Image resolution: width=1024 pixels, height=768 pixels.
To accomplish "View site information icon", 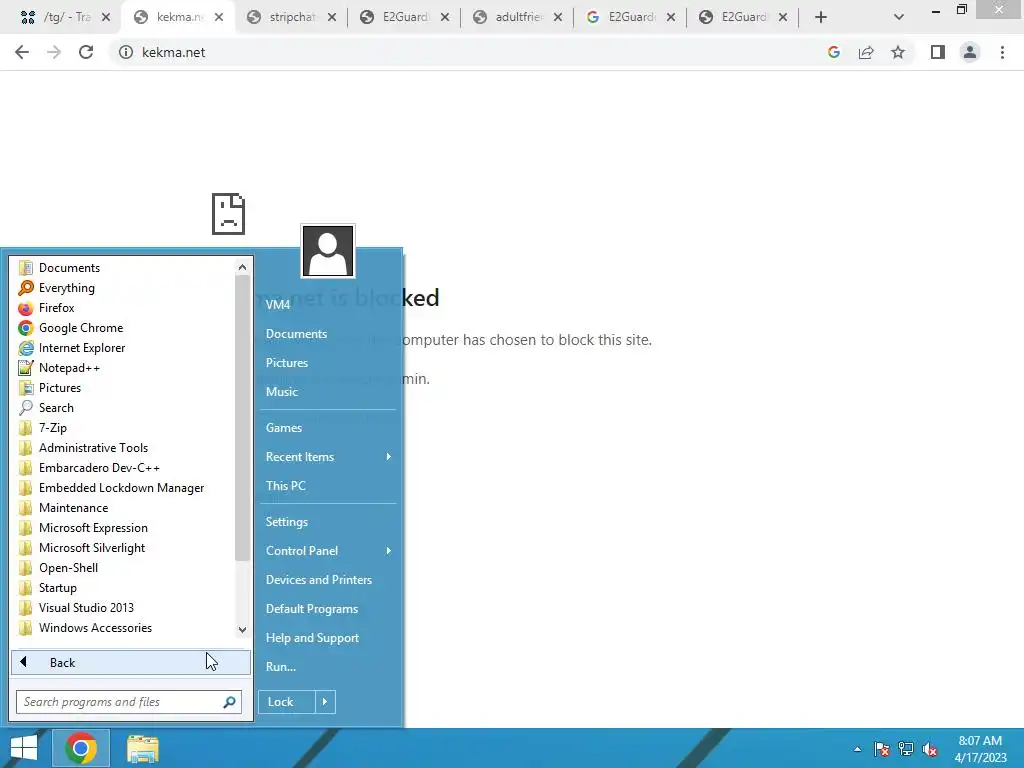I will pos(125,52).
